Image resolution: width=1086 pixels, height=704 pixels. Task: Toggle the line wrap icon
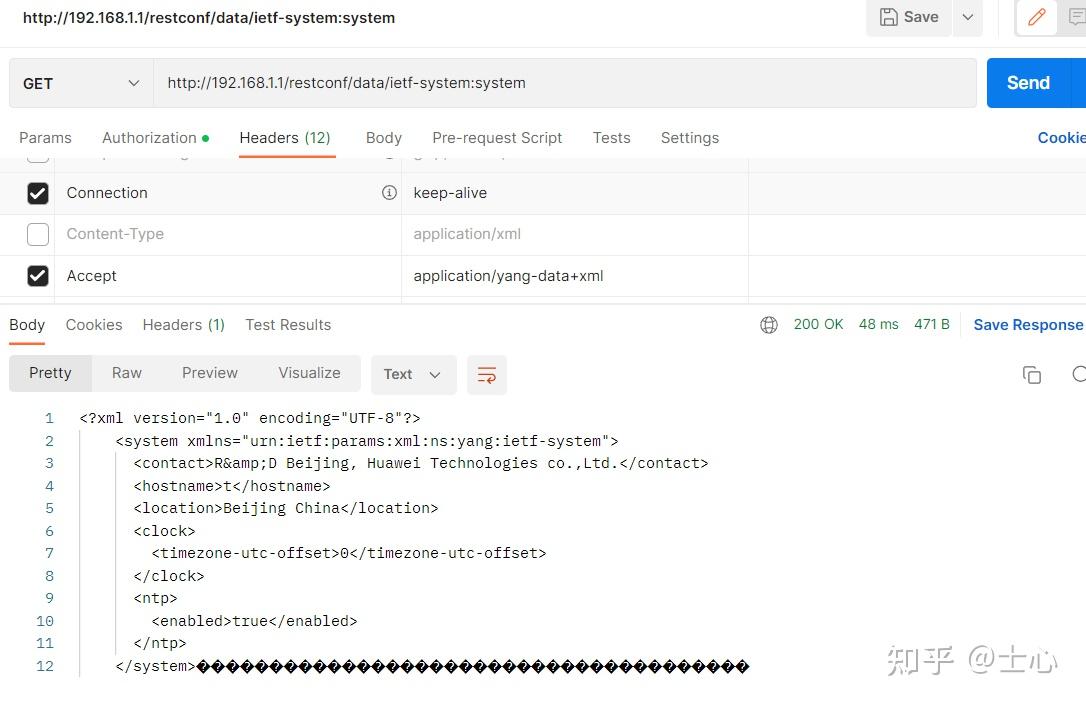487,375
